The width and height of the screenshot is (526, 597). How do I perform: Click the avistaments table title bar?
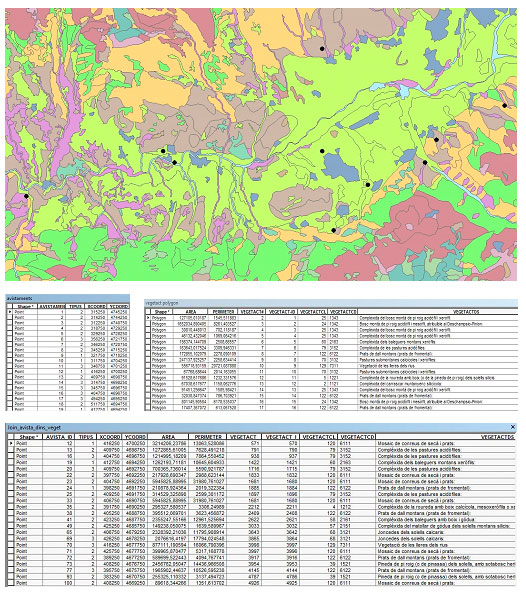tap(68, 298)
